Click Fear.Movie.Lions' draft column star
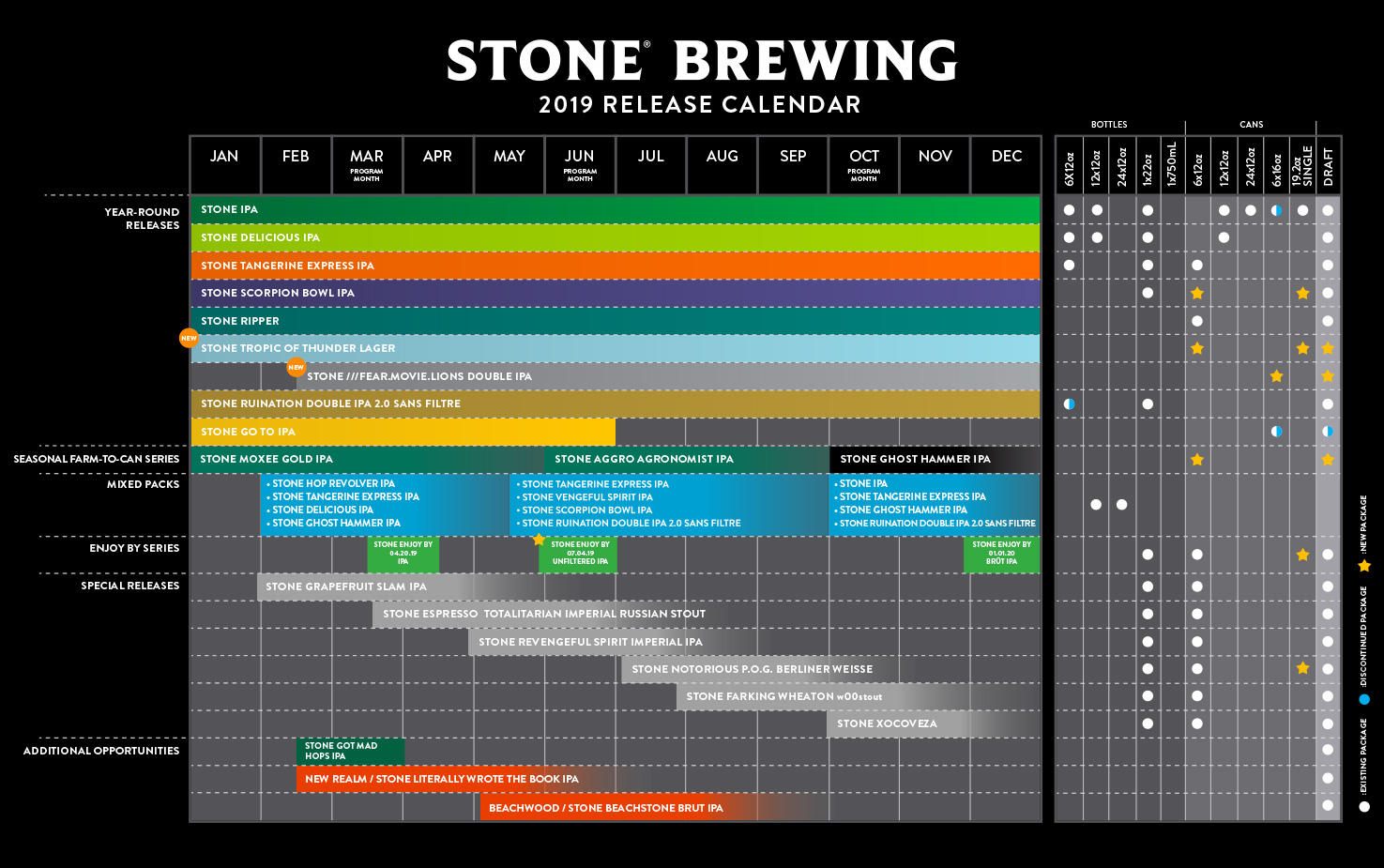Screen dimensions: 1384x868 [1328, 376]
